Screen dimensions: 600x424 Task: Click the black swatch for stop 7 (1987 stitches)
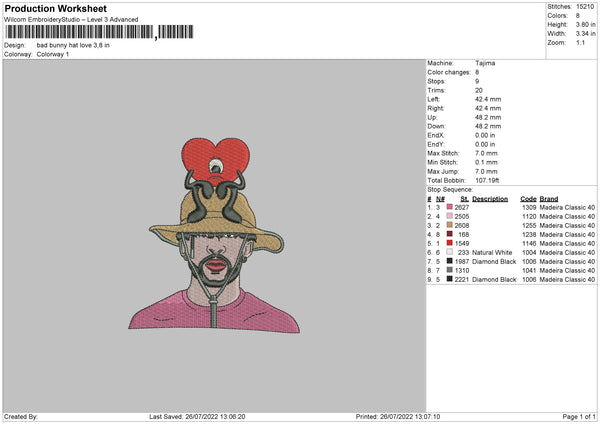(x=450, y=261)
